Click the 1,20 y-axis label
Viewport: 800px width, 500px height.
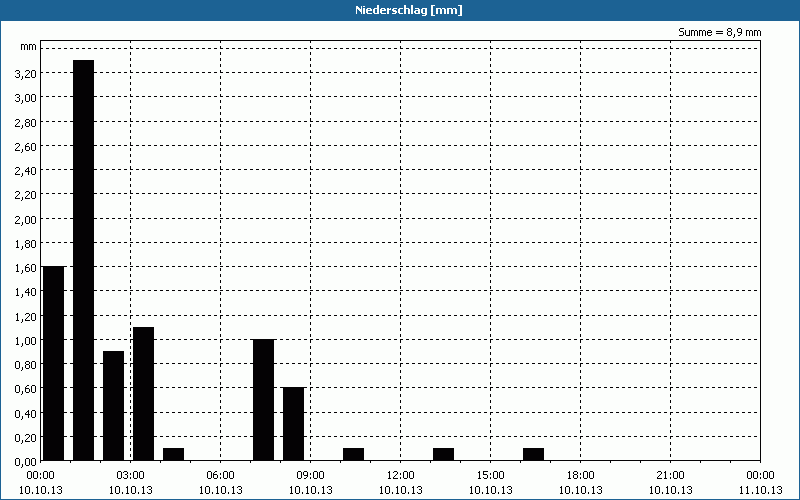[26, 316]
